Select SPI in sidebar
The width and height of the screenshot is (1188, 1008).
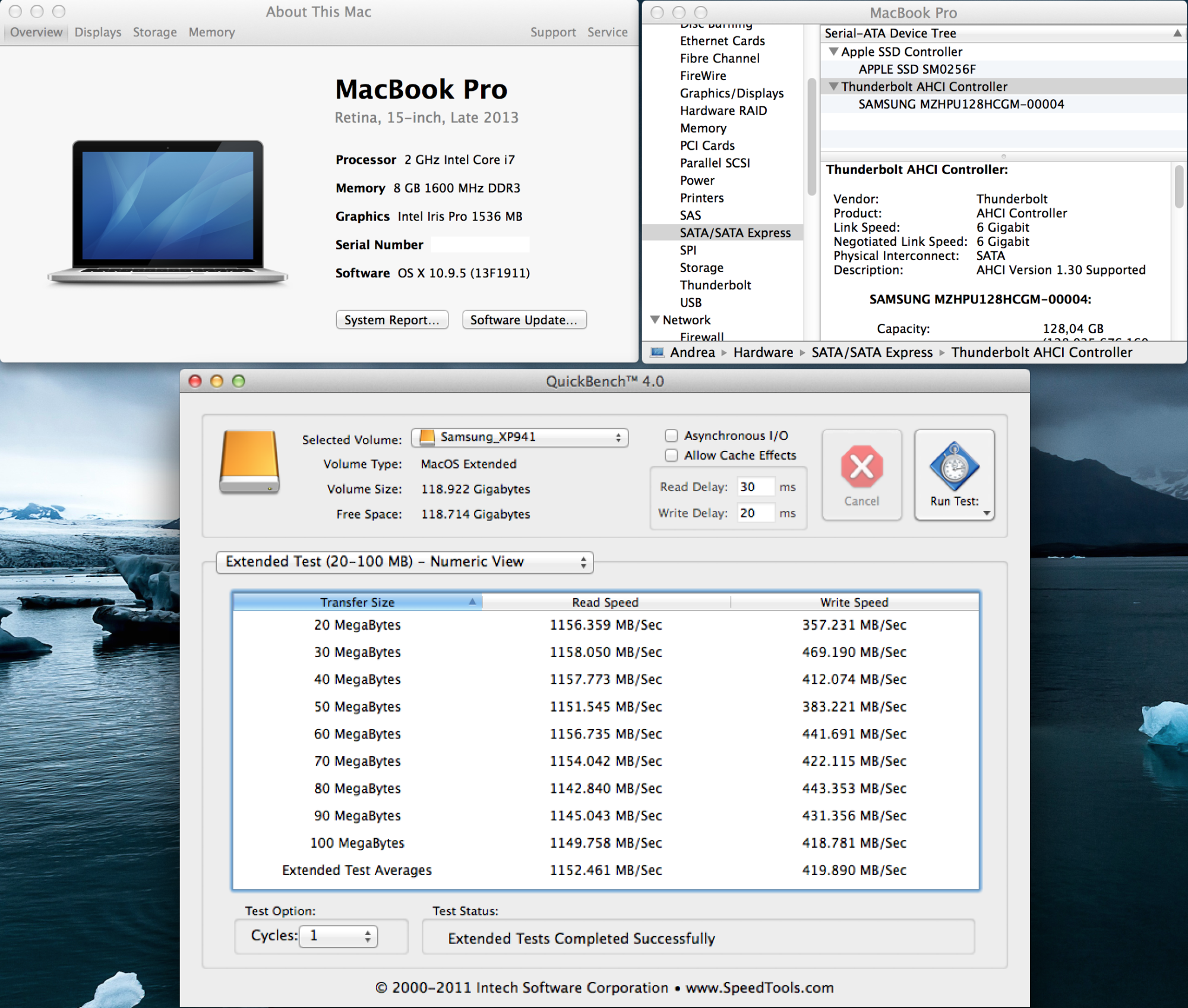coord(688,250)
